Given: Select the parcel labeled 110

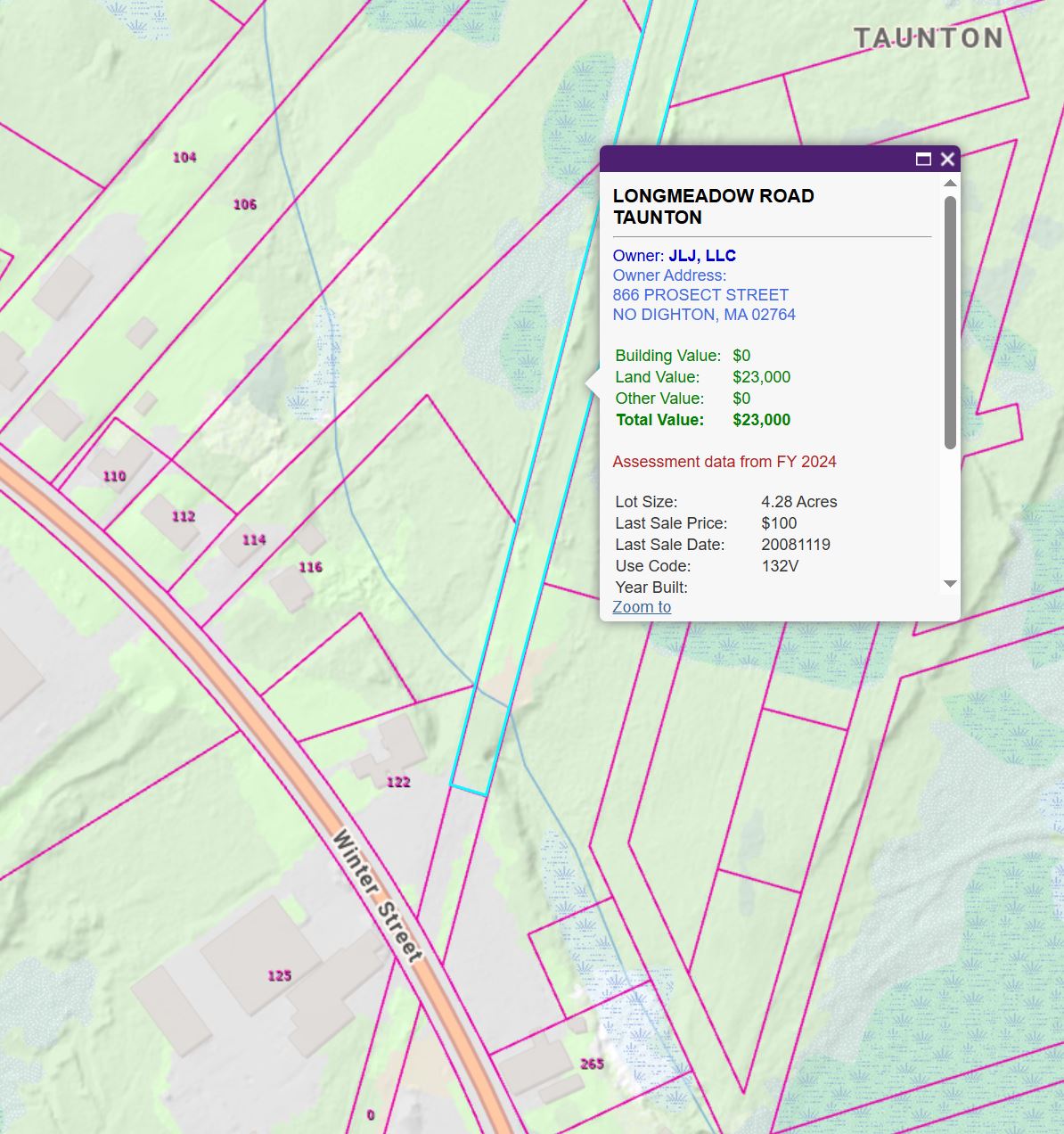Looking at the screenshot, I should (115, 476).
